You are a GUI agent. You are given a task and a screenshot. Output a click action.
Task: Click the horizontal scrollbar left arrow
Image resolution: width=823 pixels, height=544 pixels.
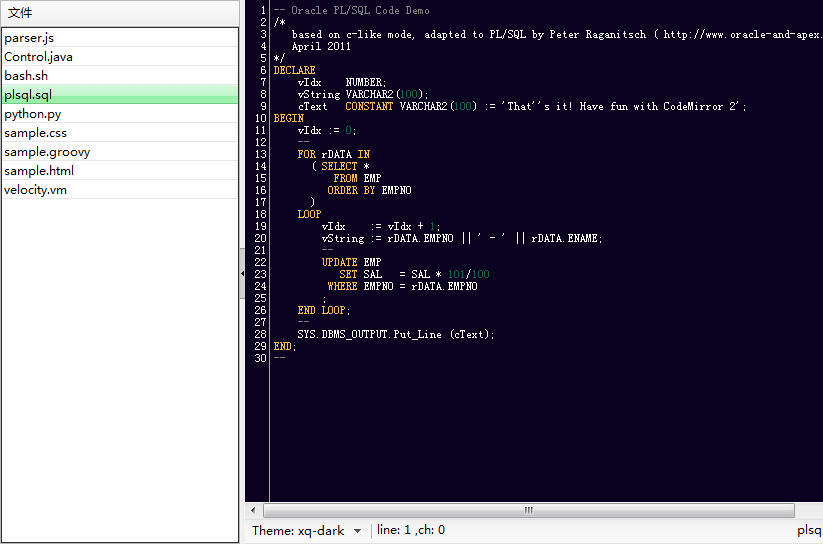(x=251, y=510)
